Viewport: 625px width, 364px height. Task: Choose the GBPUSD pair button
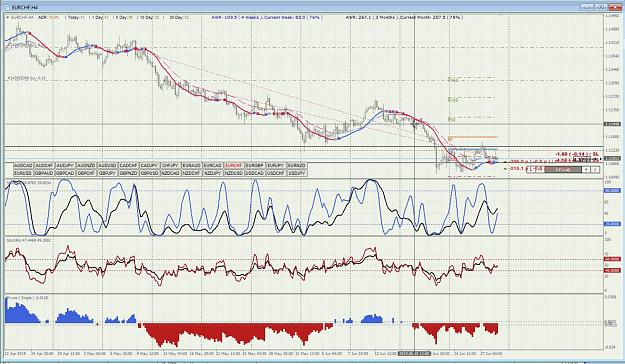pyautogui.click(x=150, y=173)
